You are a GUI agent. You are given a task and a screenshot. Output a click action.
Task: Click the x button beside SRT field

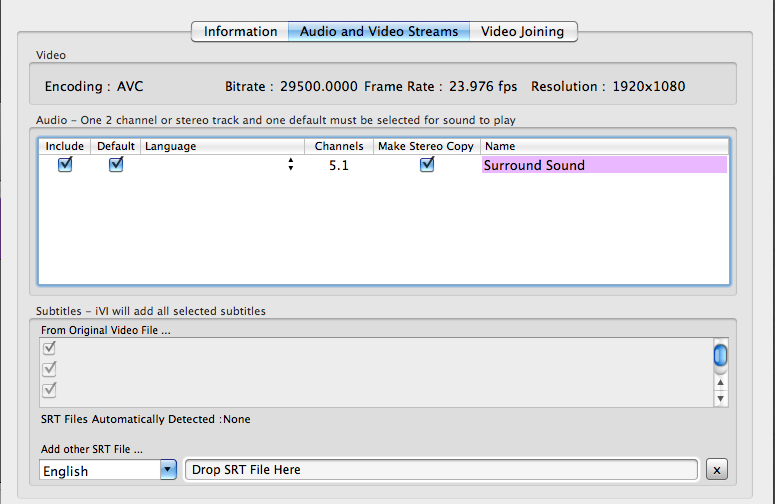[x=716, y=470]
